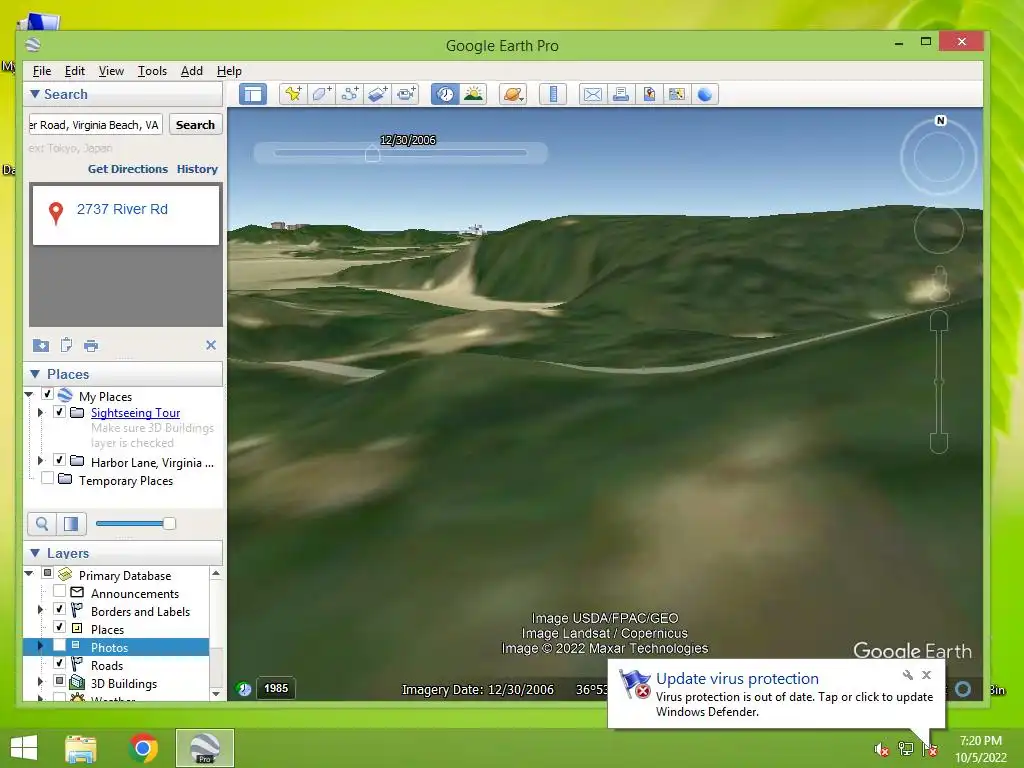Click the Get Directions link
Image resolution: width=1024 pixels, height=768 pixels.
(x=128, y=168)
